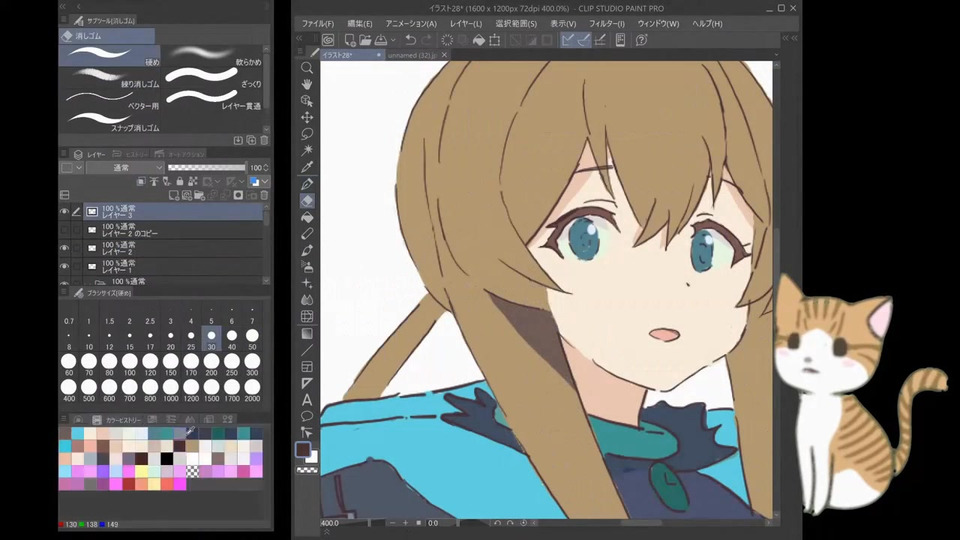960x540 pixels.
Task: Select the Lasso selection tool
Action: [x=307, y=133]
